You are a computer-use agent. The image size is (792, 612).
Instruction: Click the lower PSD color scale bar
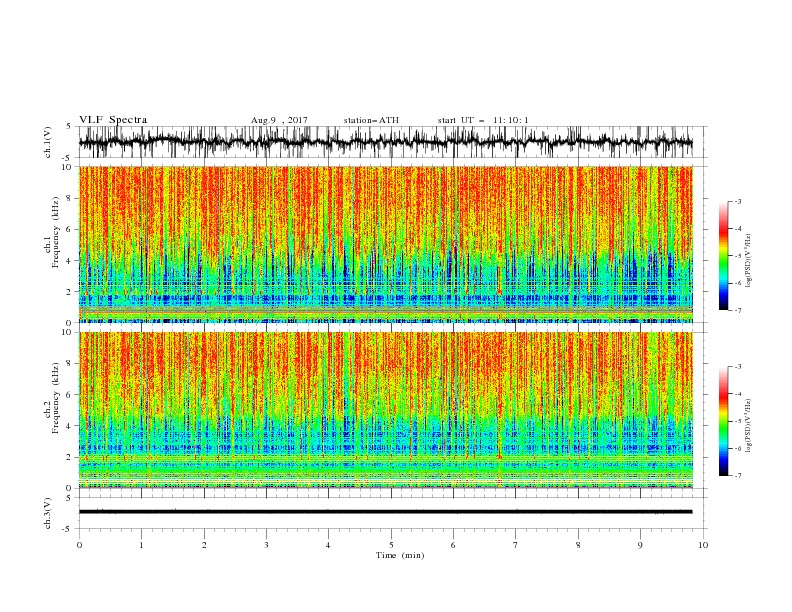click(x=723, y=421)
